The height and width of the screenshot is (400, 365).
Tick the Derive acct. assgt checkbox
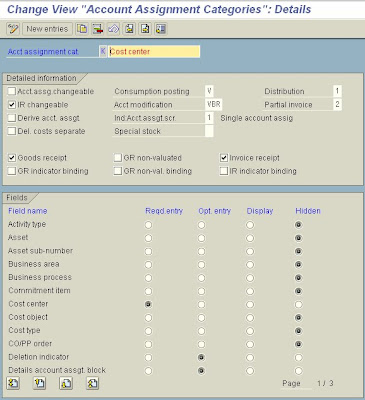pos(12,118)
